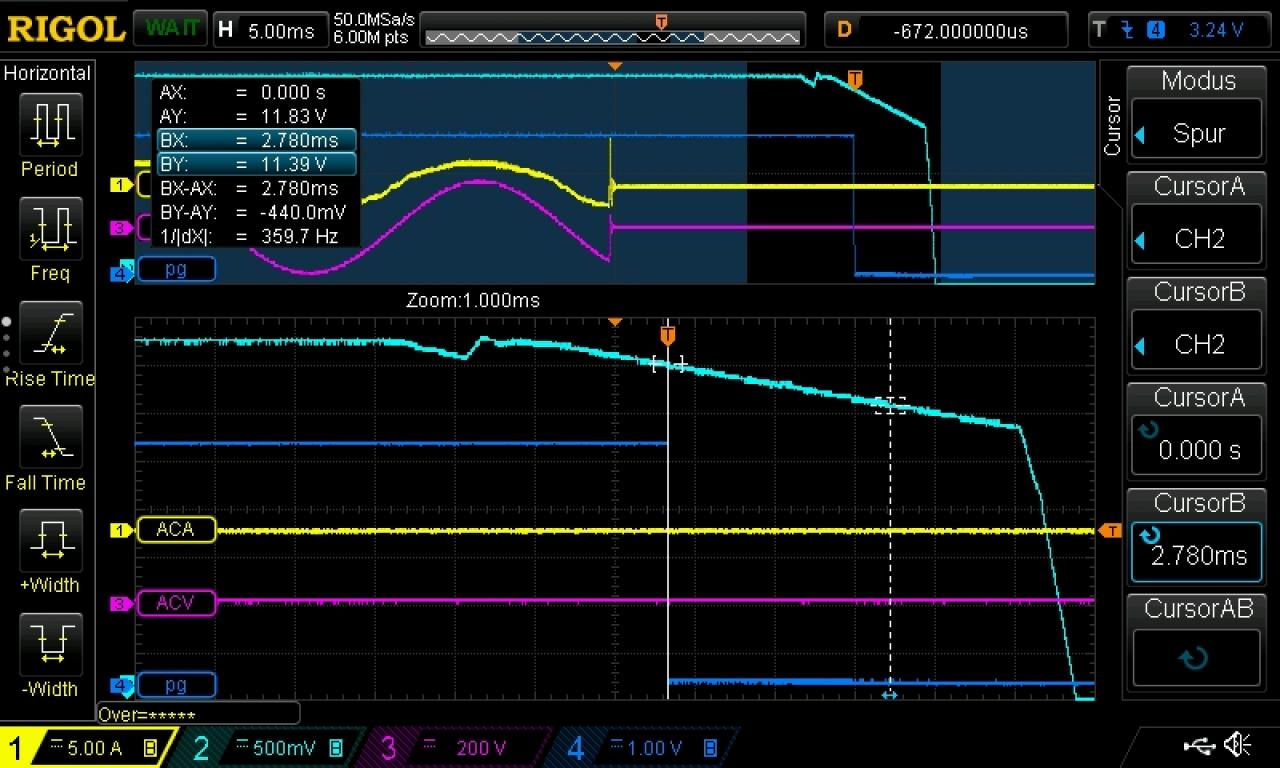This screenshot has height=768, width=1280.
Task: Click the trigger T marker in overview window
Action: 854,79
